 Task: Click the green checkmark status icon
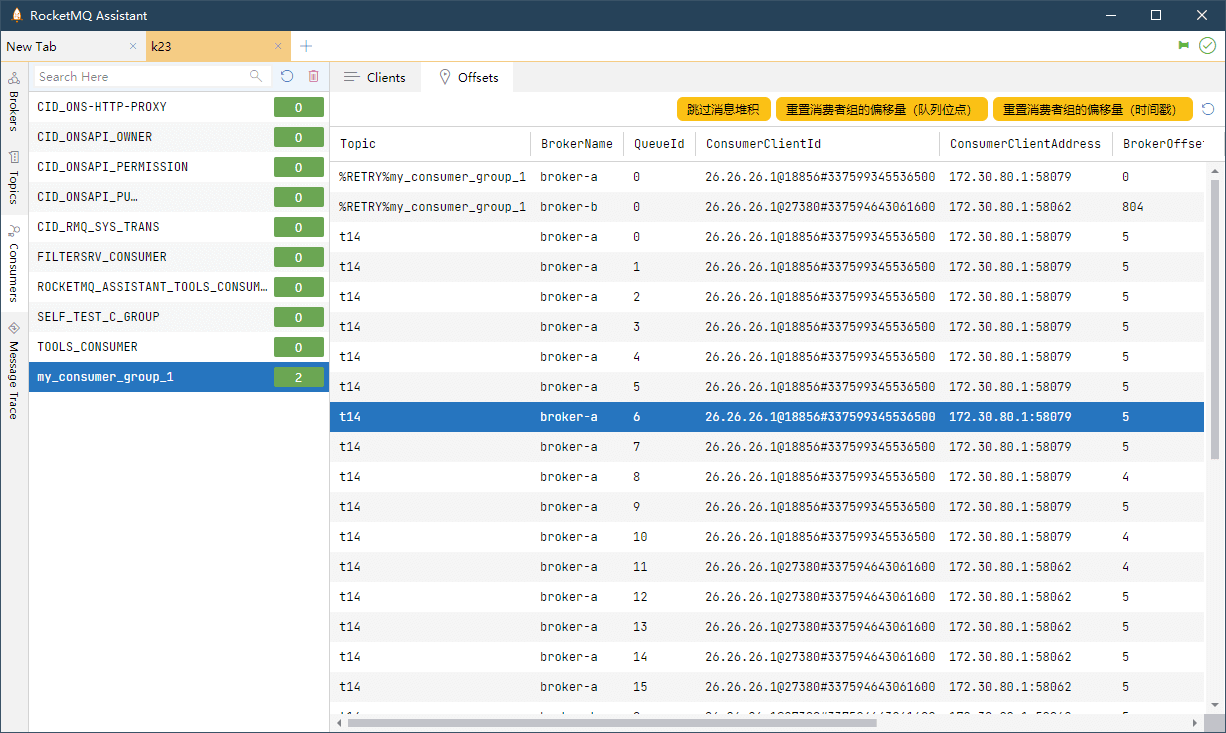[1207, 46]
